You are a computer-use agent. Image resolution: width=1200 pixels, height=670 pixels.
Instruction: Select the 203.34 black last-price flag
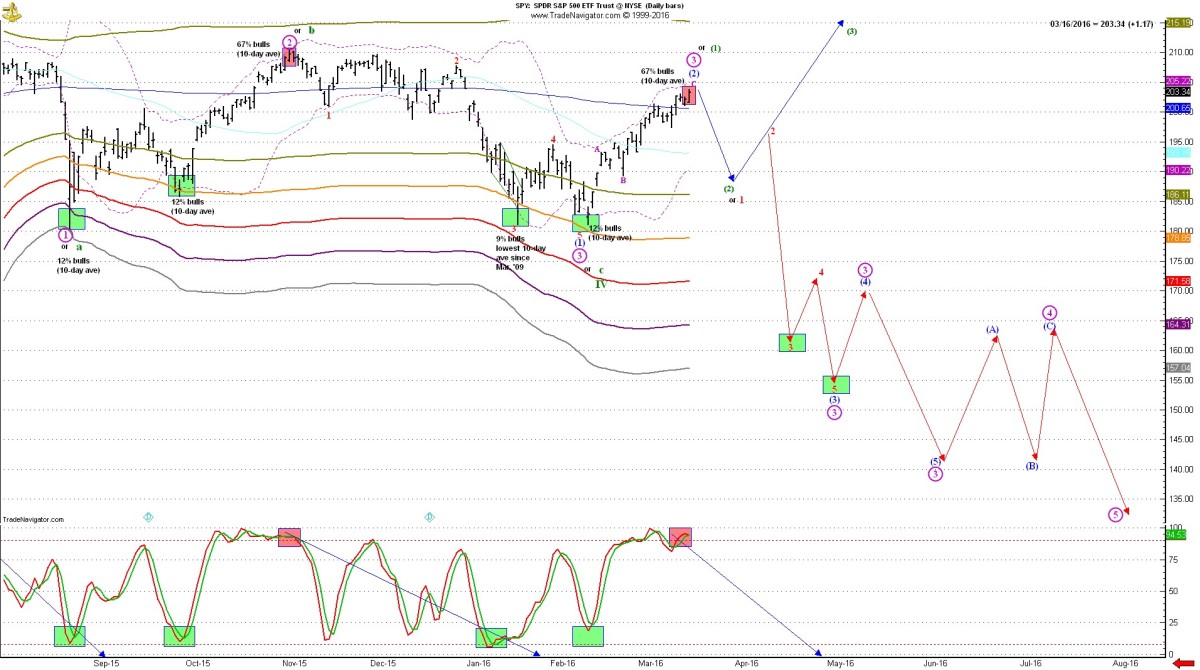click(x=1178, y=92)
